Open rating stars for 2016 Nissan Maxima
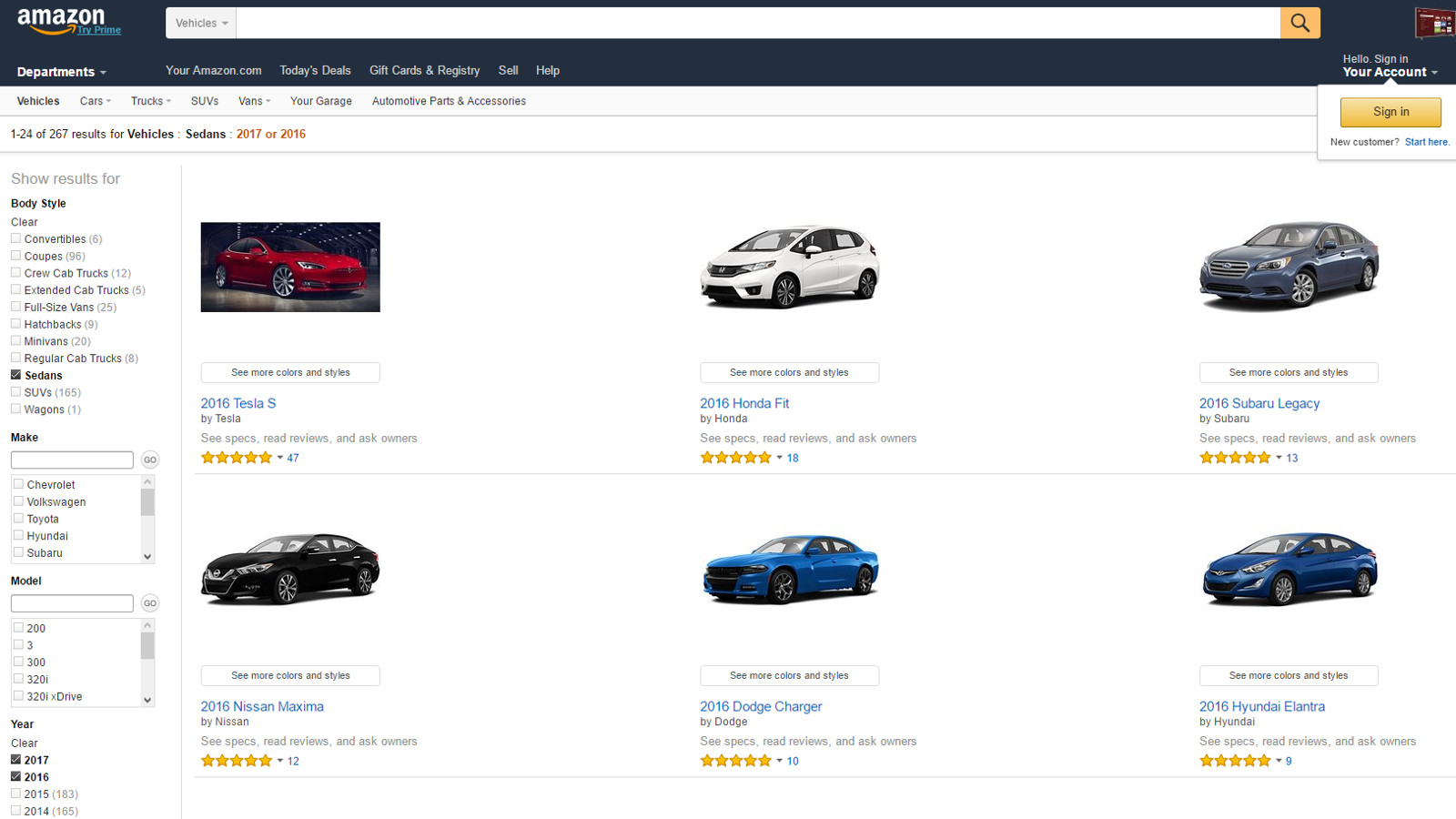The image size is (1456, 819). click(x=237, y=761)
